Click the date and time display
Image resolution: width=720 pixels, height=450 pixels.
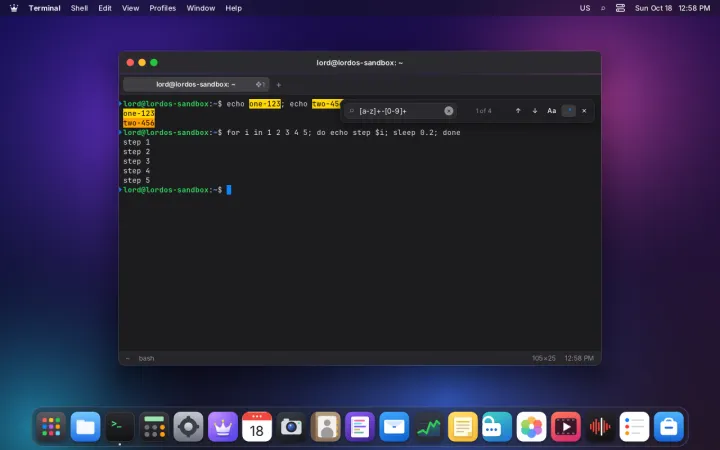[x=672, y=8]
